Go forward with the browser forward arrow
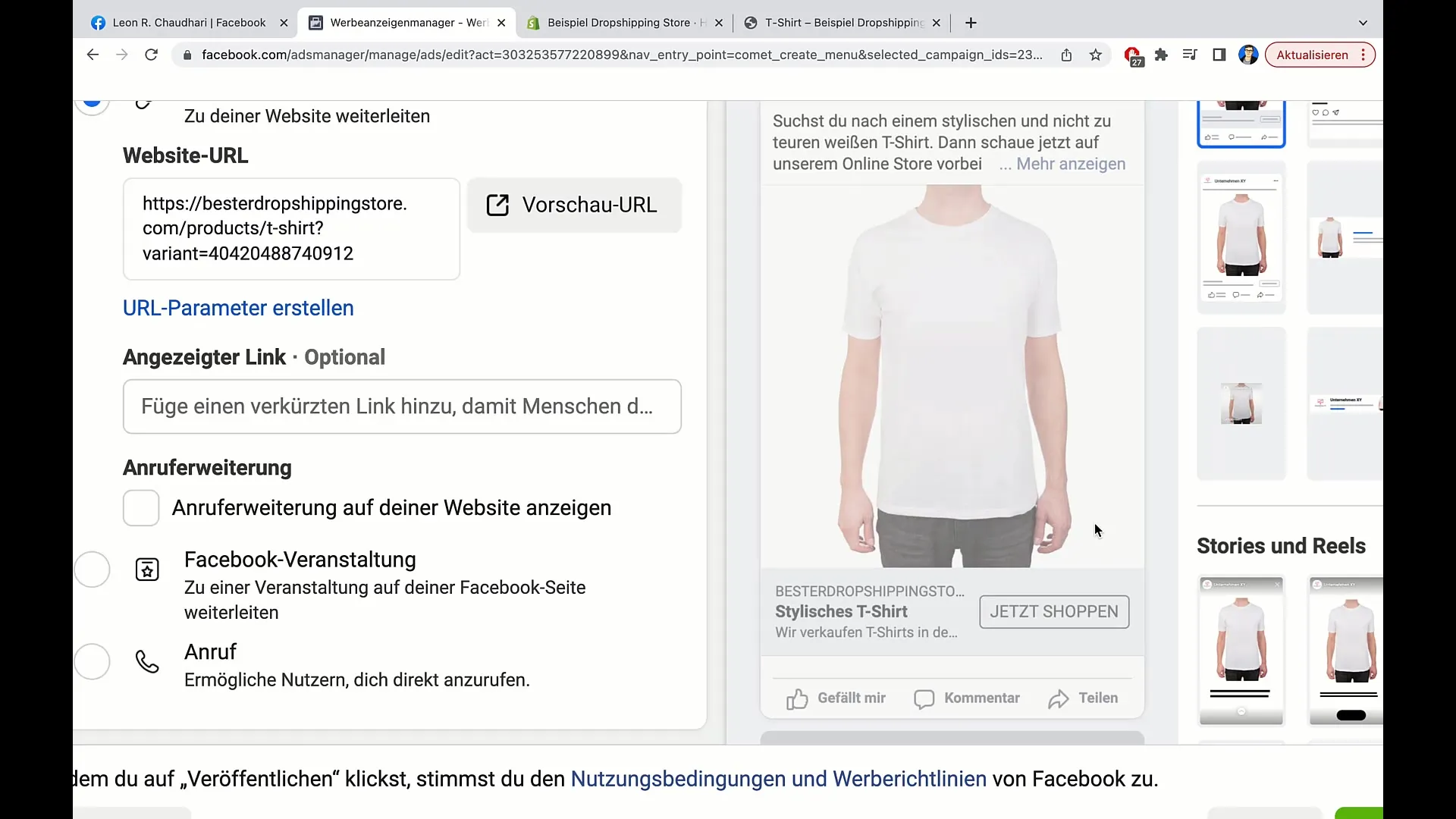Screen dimensions: 1456x819 point(122,55)
